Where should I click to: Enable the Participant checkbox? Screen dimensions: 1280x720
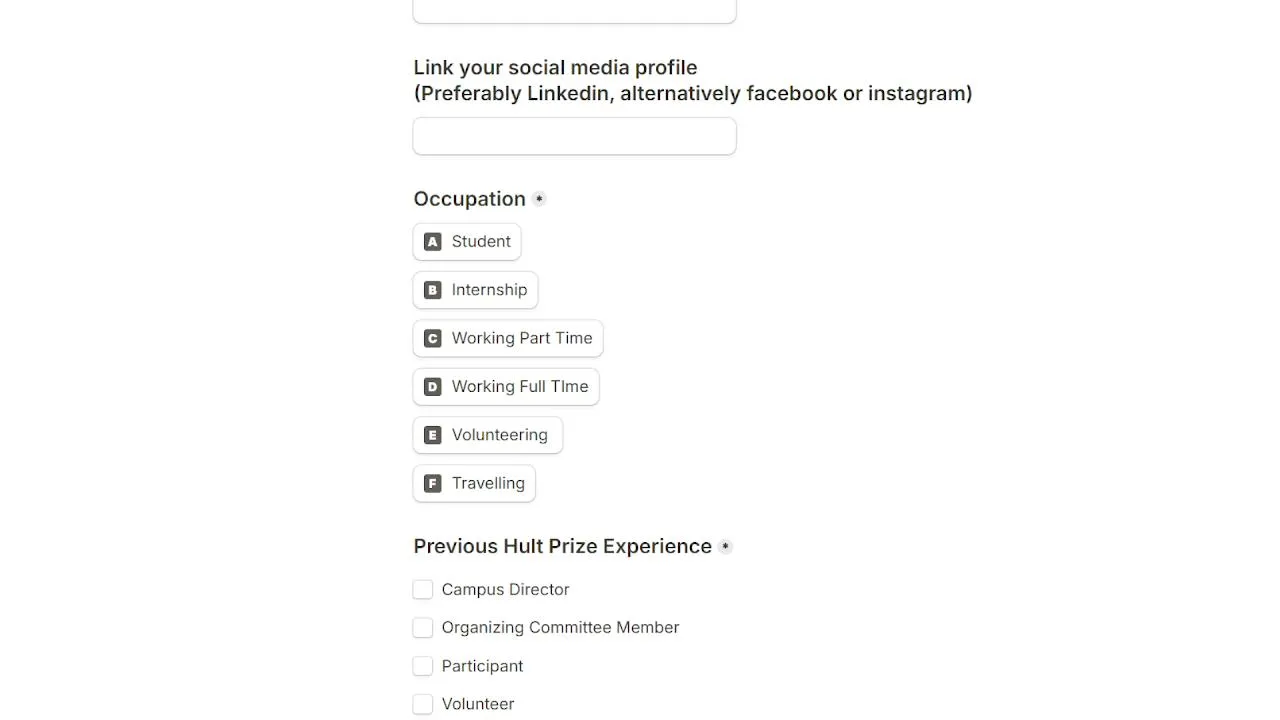[x=423, y=666]
